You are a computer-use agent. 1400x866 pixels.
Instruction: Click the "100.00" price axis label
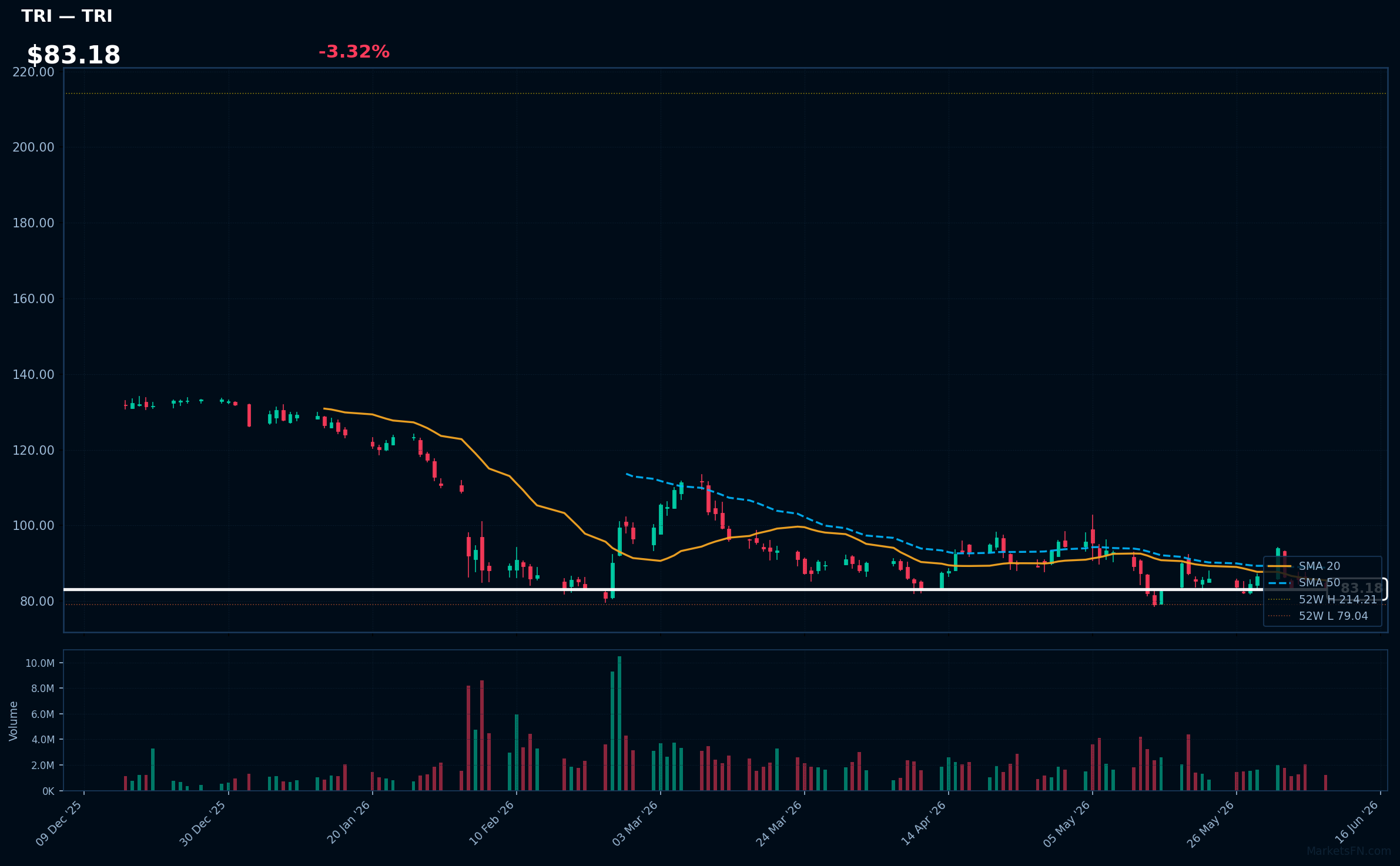34,526
